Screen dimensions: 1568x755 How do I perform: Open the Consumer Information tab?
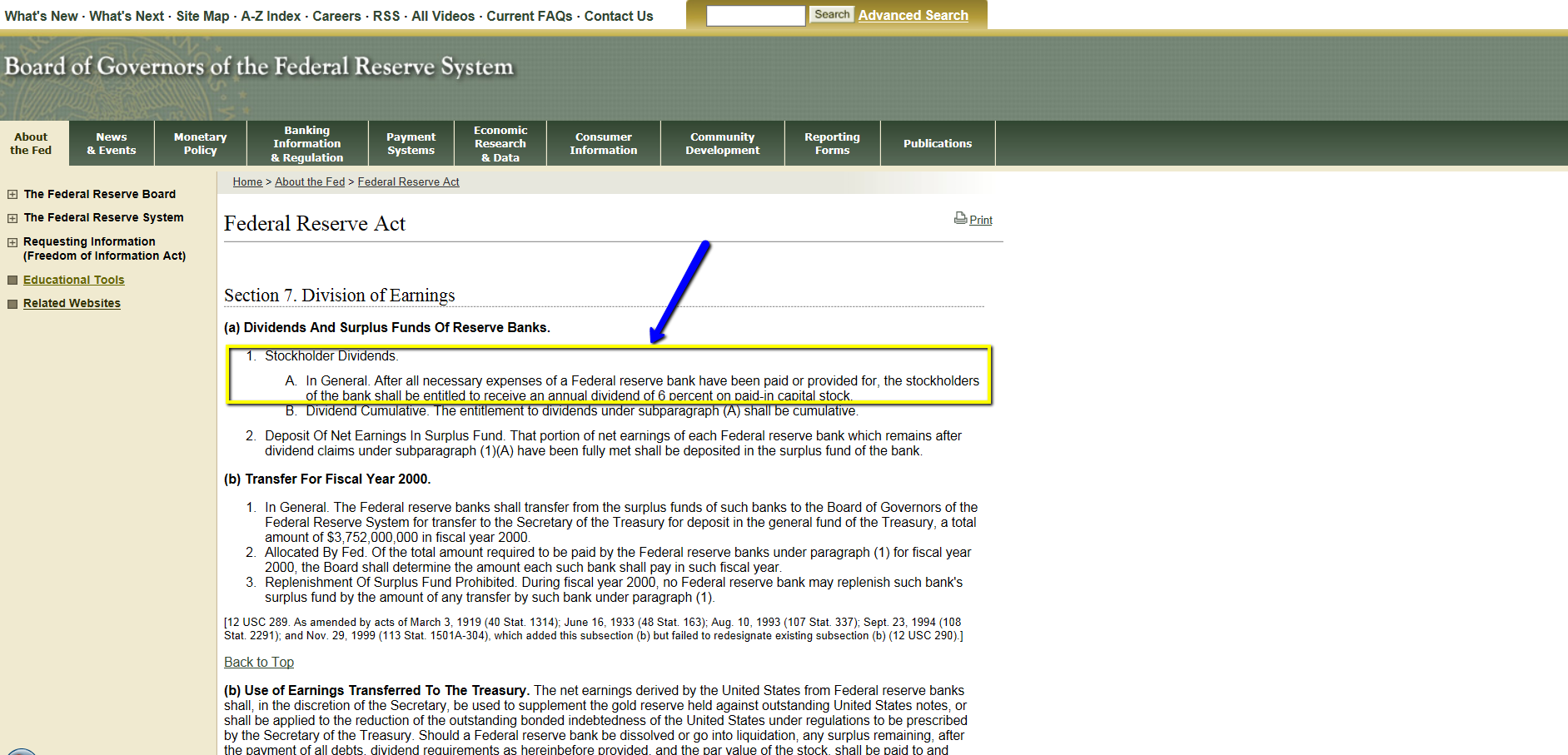coord(604,143)
